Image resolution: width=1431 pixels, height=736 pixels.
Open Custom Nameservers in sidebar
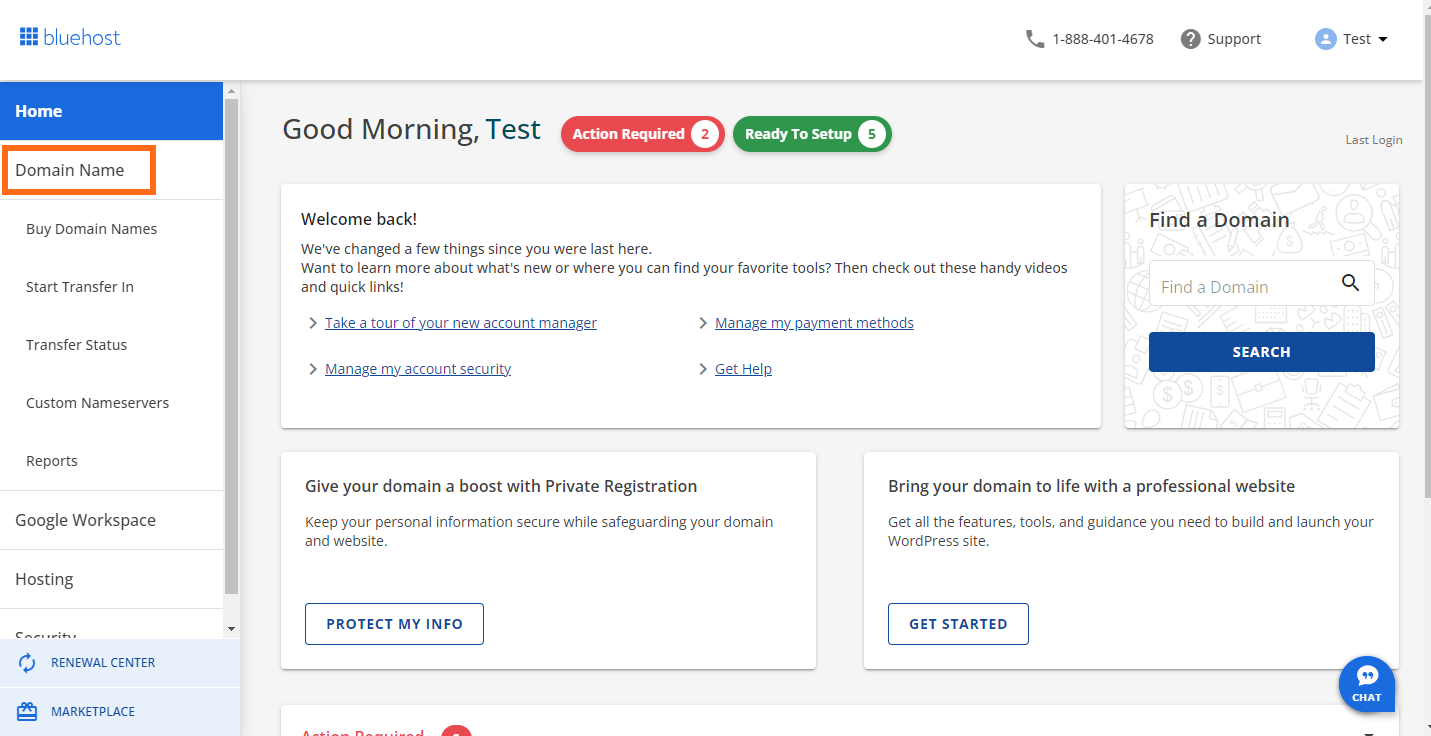97,403
